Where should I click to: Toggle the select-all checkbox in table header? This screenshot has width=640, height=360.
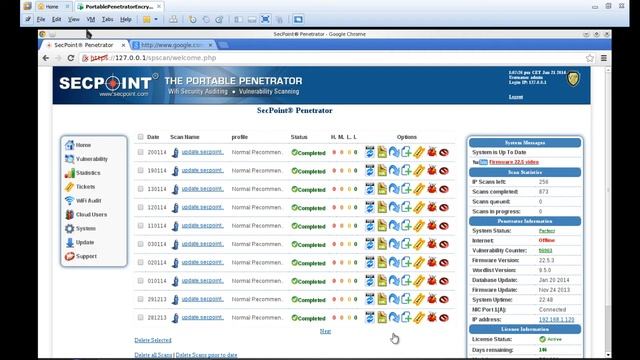pyautogui.click(x=140, y=137)
